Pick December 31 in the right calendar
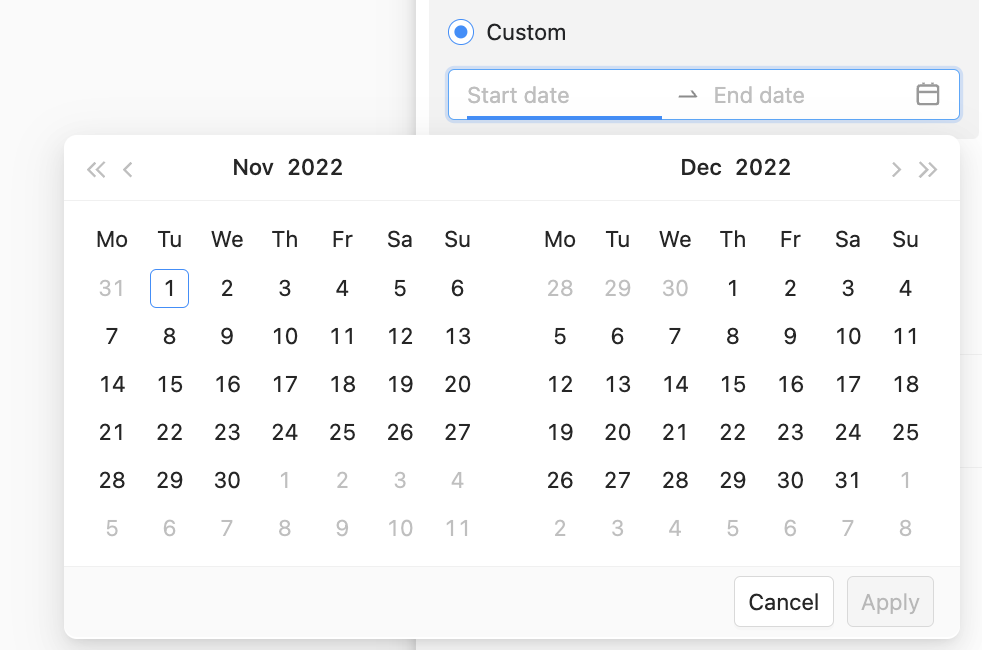Screen dimensions: 982x650 pyautogui.click(x=848, y=481)
